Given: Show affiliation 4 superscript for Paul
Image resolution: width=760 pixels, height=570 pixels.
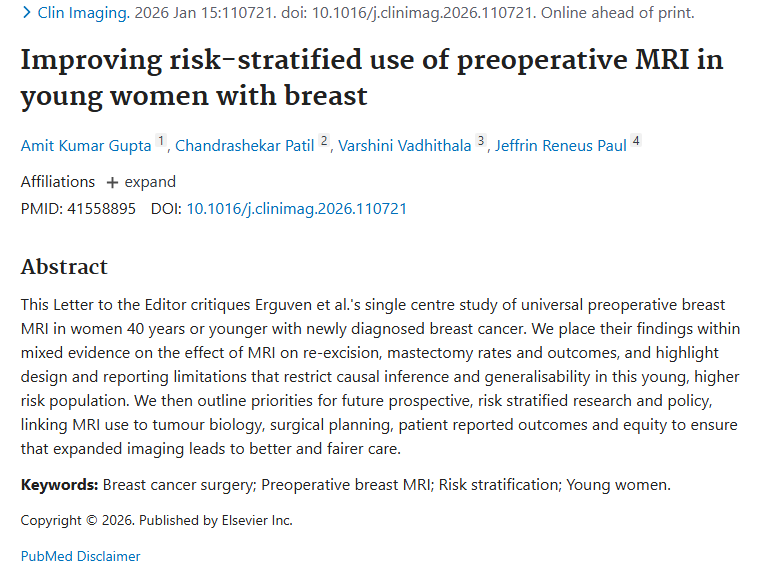Looking at the screenshot, I should 636,142.
